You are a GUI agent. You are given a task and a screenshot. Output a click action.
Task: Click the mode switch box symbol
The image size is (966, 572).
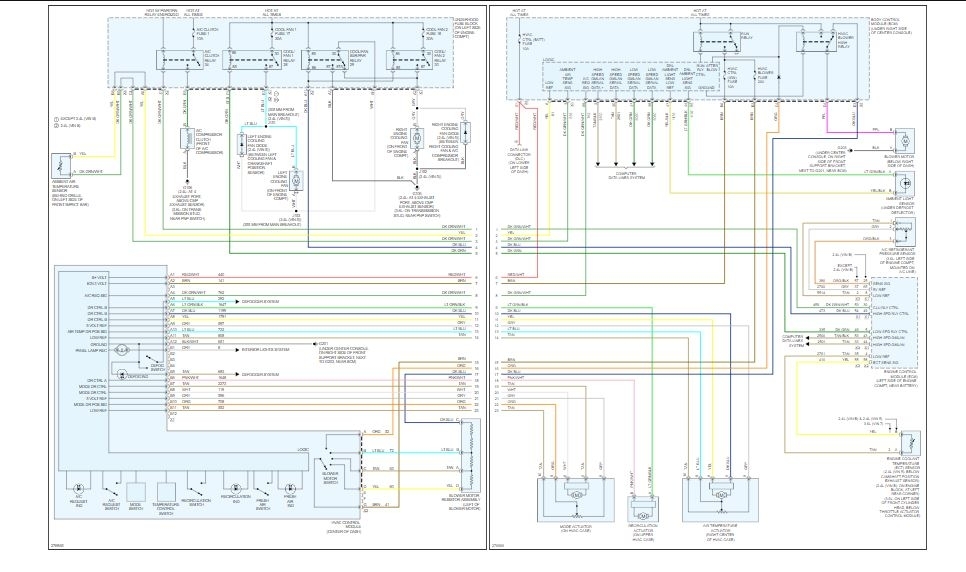coord(135,491)
